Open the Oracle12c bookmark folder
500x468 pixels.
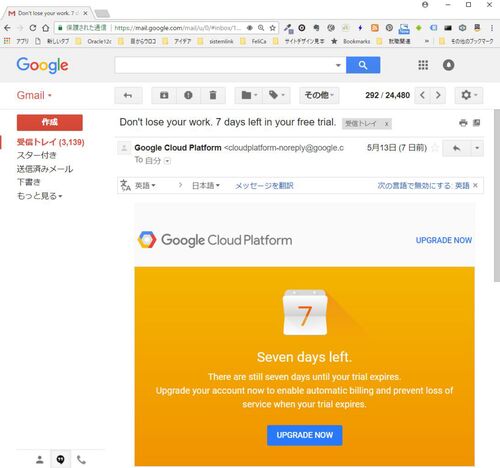93,41
